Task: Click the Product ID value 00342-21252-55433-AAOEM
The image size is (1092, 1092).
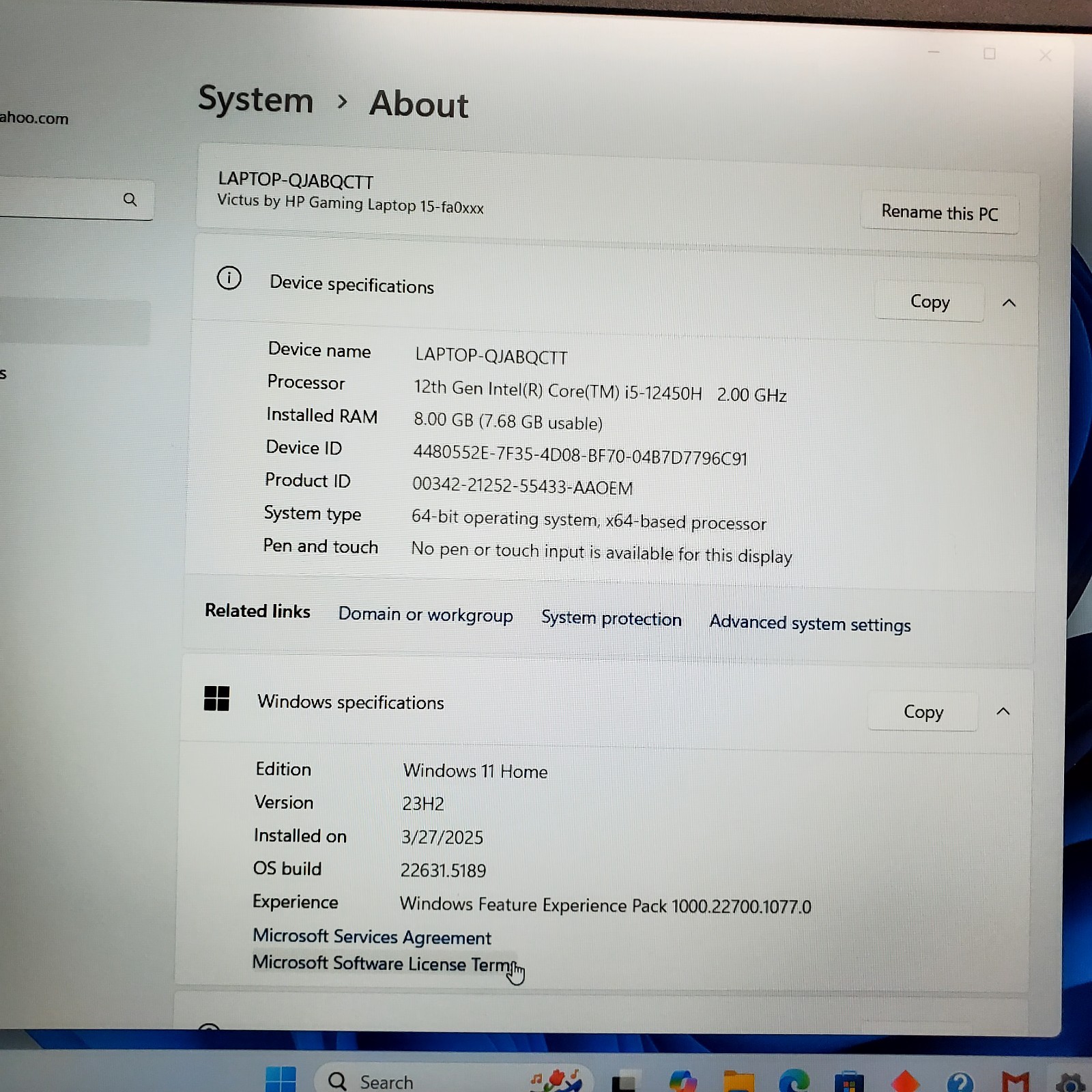Action: click(x=522, y=486)
